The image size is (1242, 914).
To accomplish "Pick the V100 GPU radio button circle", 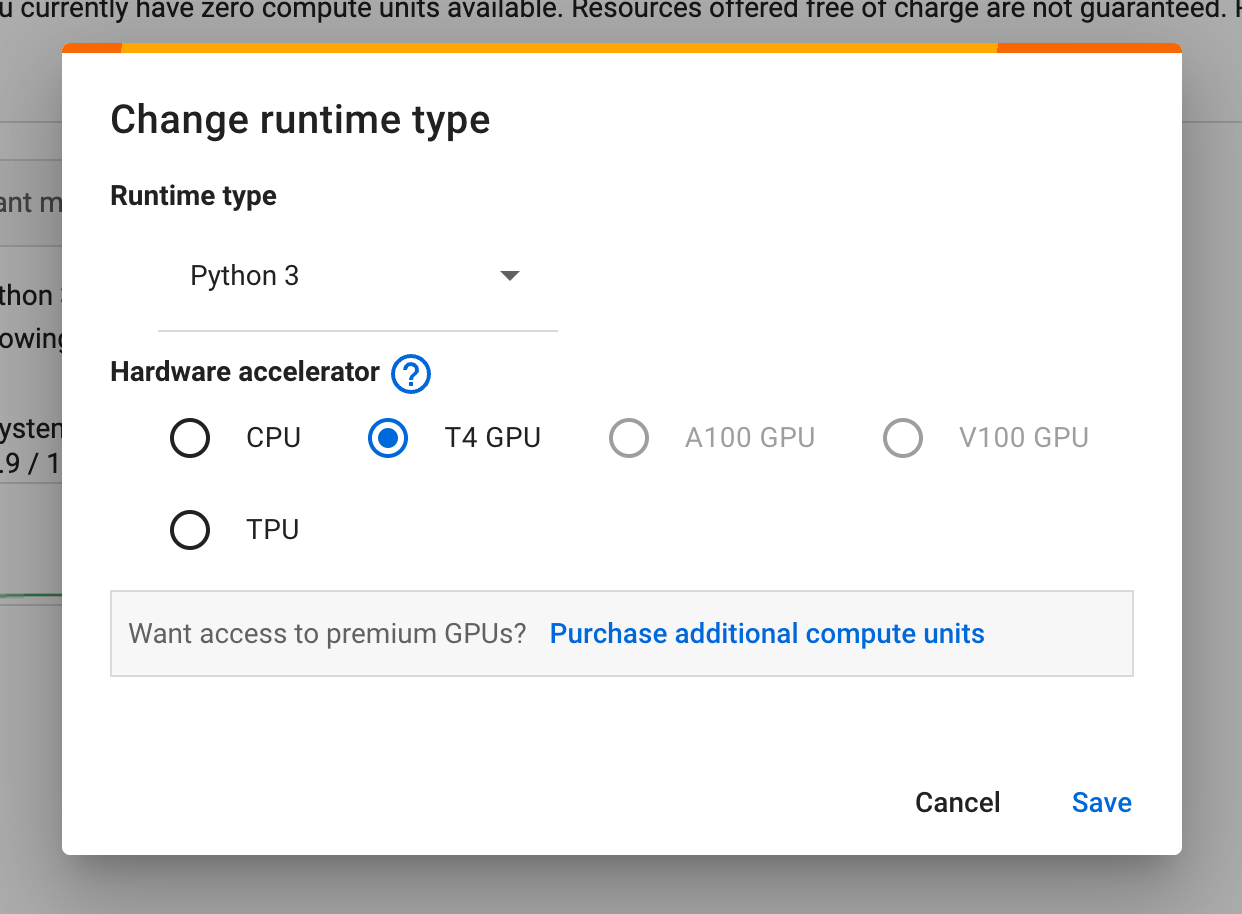I will click(x=903, y=438).
